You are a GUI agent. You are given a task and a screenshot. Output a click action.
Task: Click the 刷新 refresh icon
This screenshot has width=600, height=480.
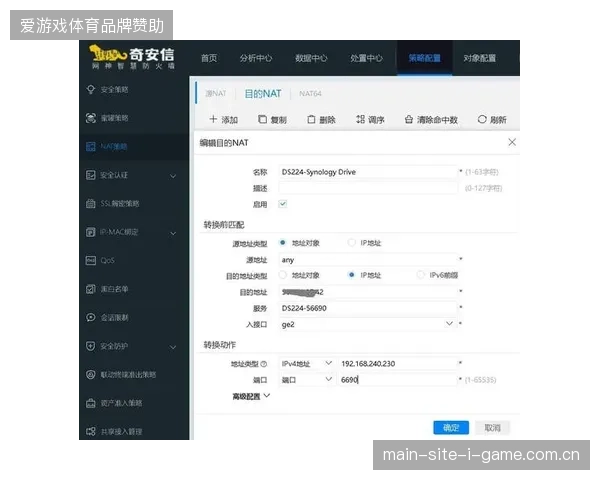(482, 119)
